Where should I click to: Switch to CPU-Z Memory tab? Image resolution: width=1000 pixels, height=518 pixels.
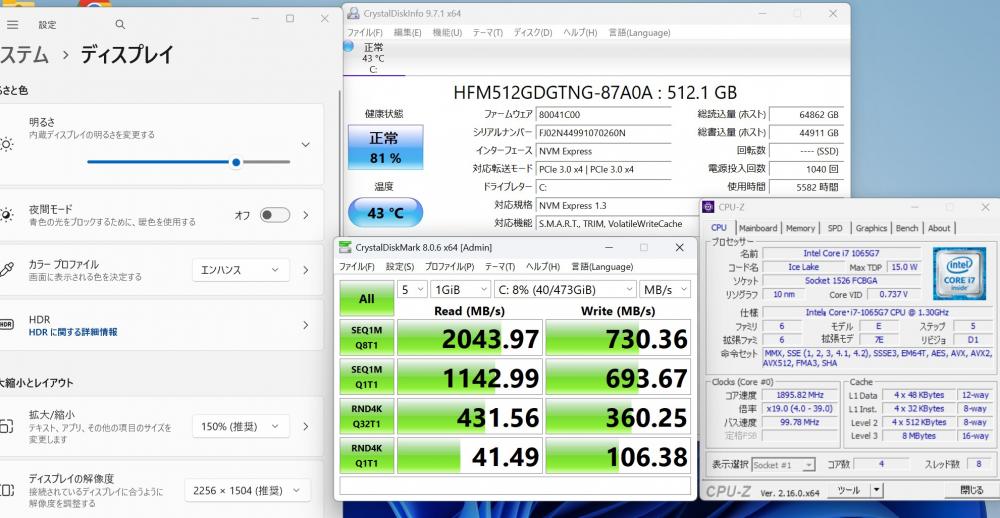pos(800,228)
